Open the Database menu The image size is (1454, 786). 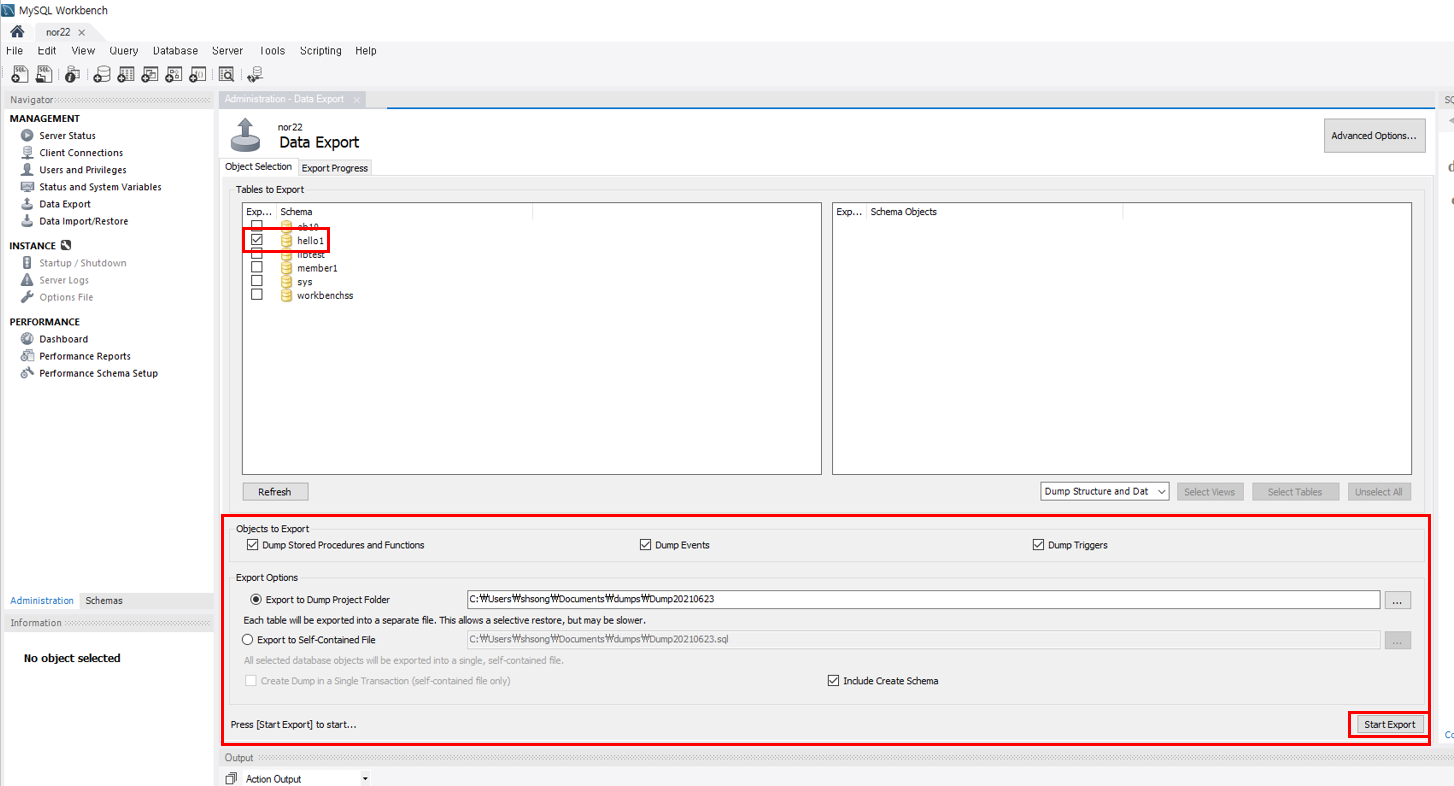175,50
